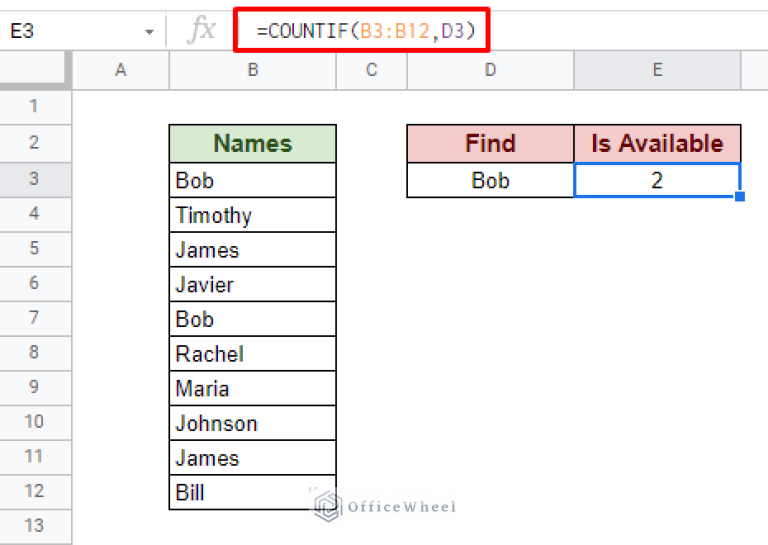Select column E header
Screen dimensions: 768x545
click(x=657, y=69)
